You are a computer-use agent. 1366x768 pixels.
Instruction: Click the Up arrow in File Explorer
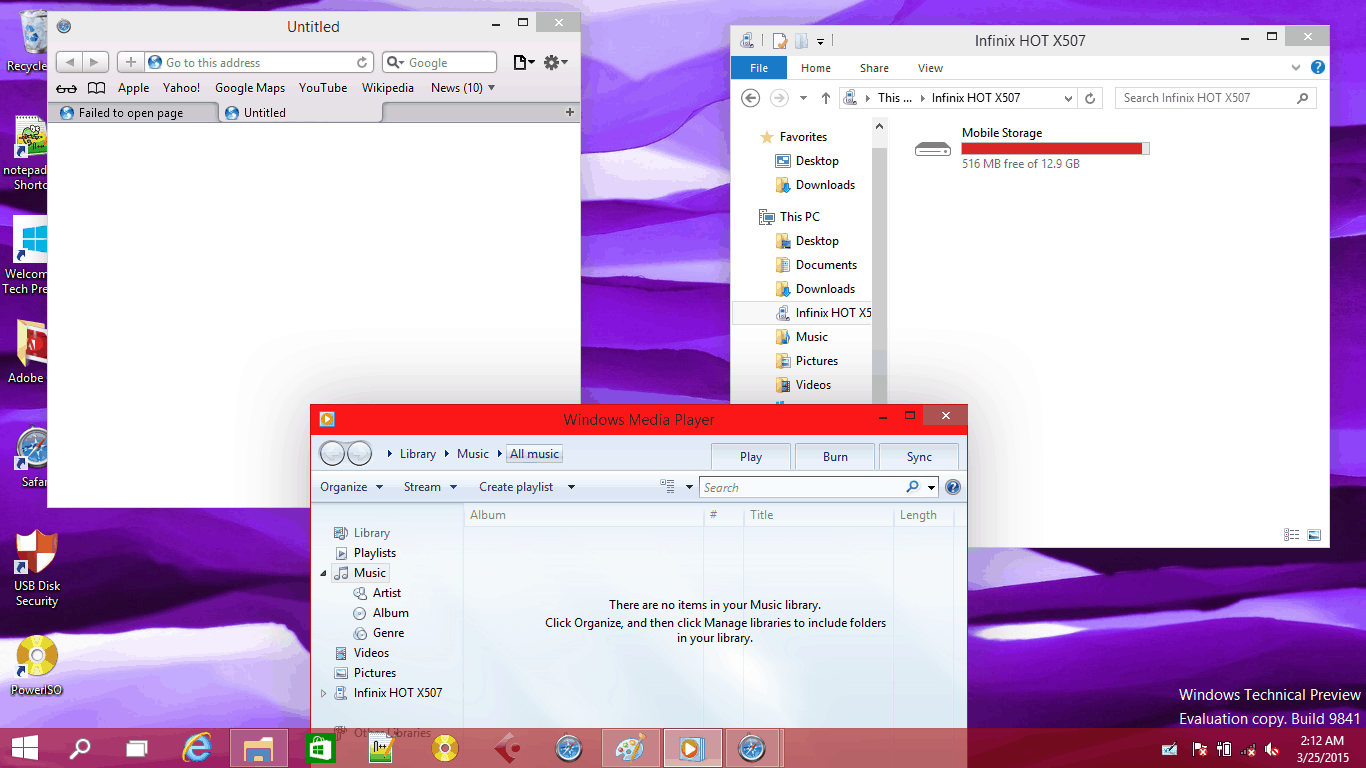pos(825,98)
